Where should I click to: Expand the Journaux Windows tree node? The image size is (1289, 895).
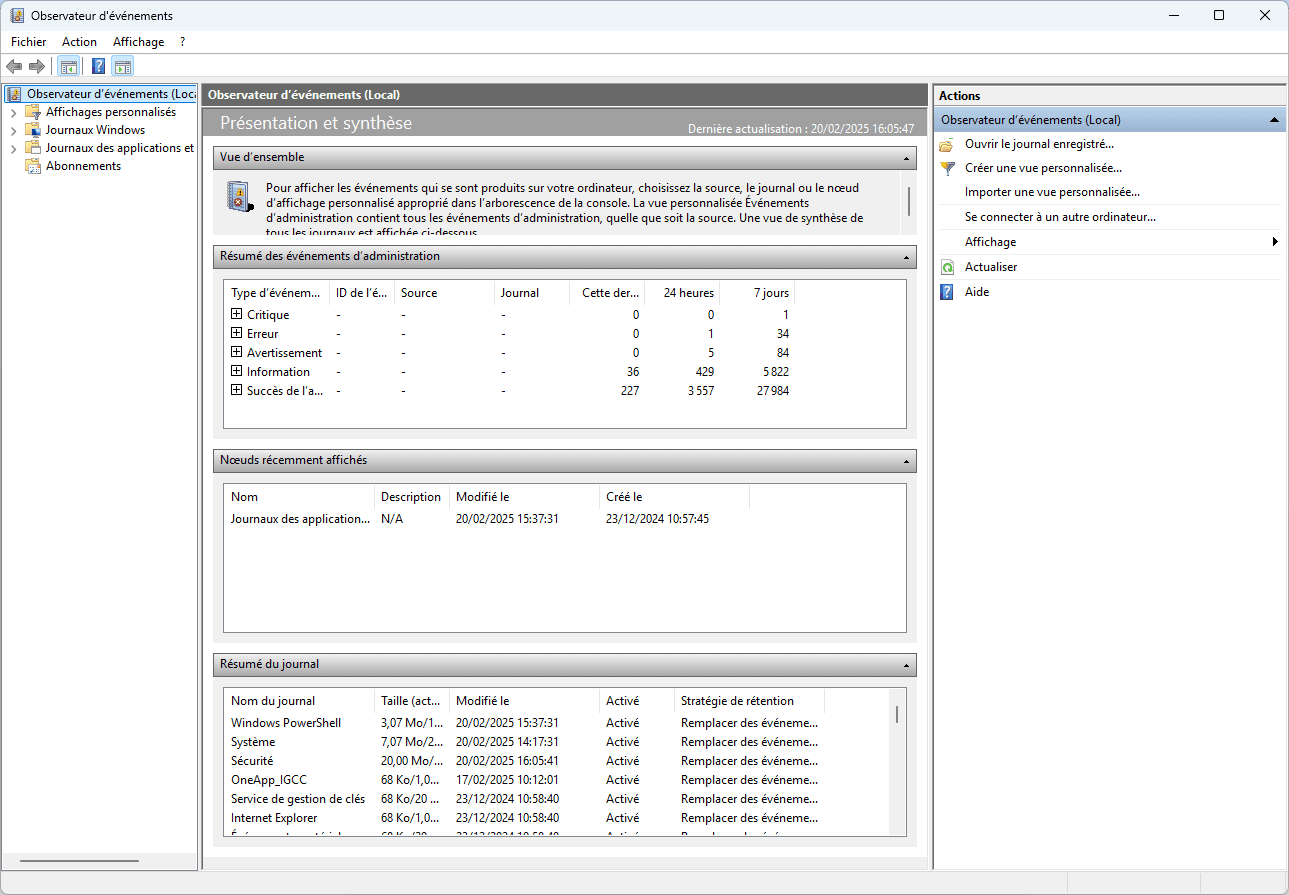pyautogui.click(x=13, y=131)
